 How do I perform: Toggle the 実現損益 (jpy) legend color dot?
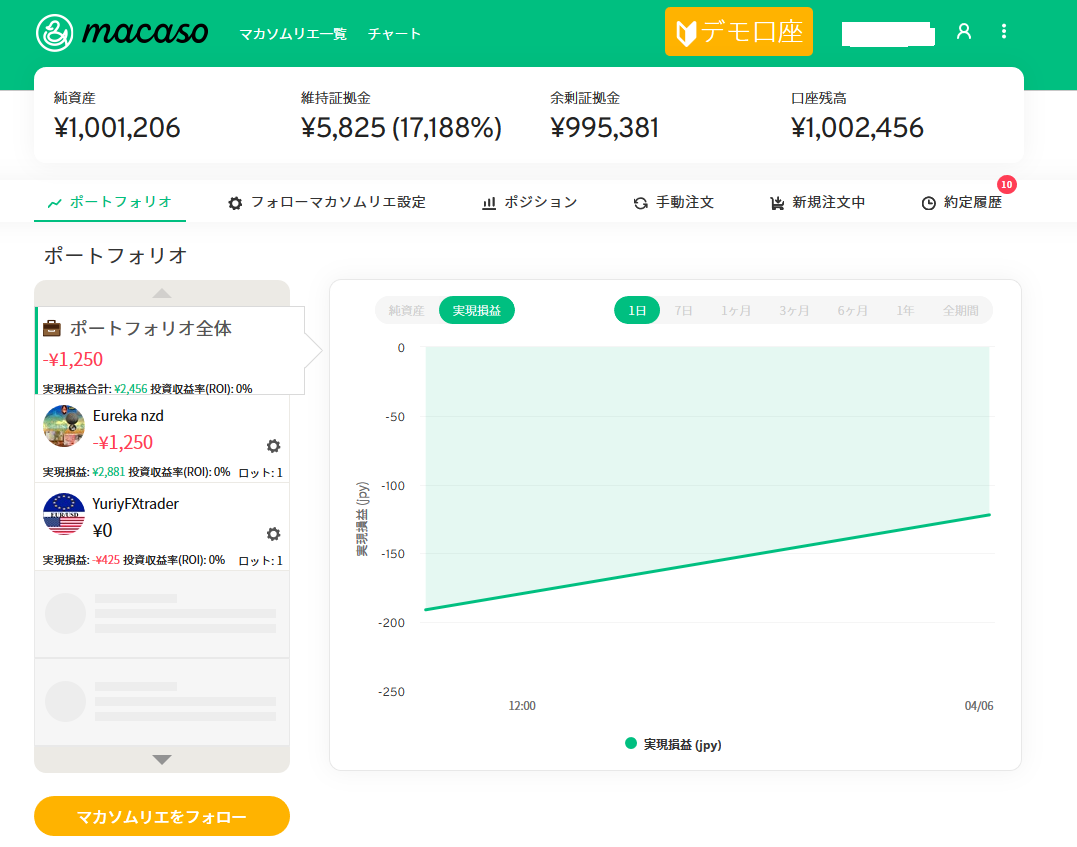click(631, 744)
